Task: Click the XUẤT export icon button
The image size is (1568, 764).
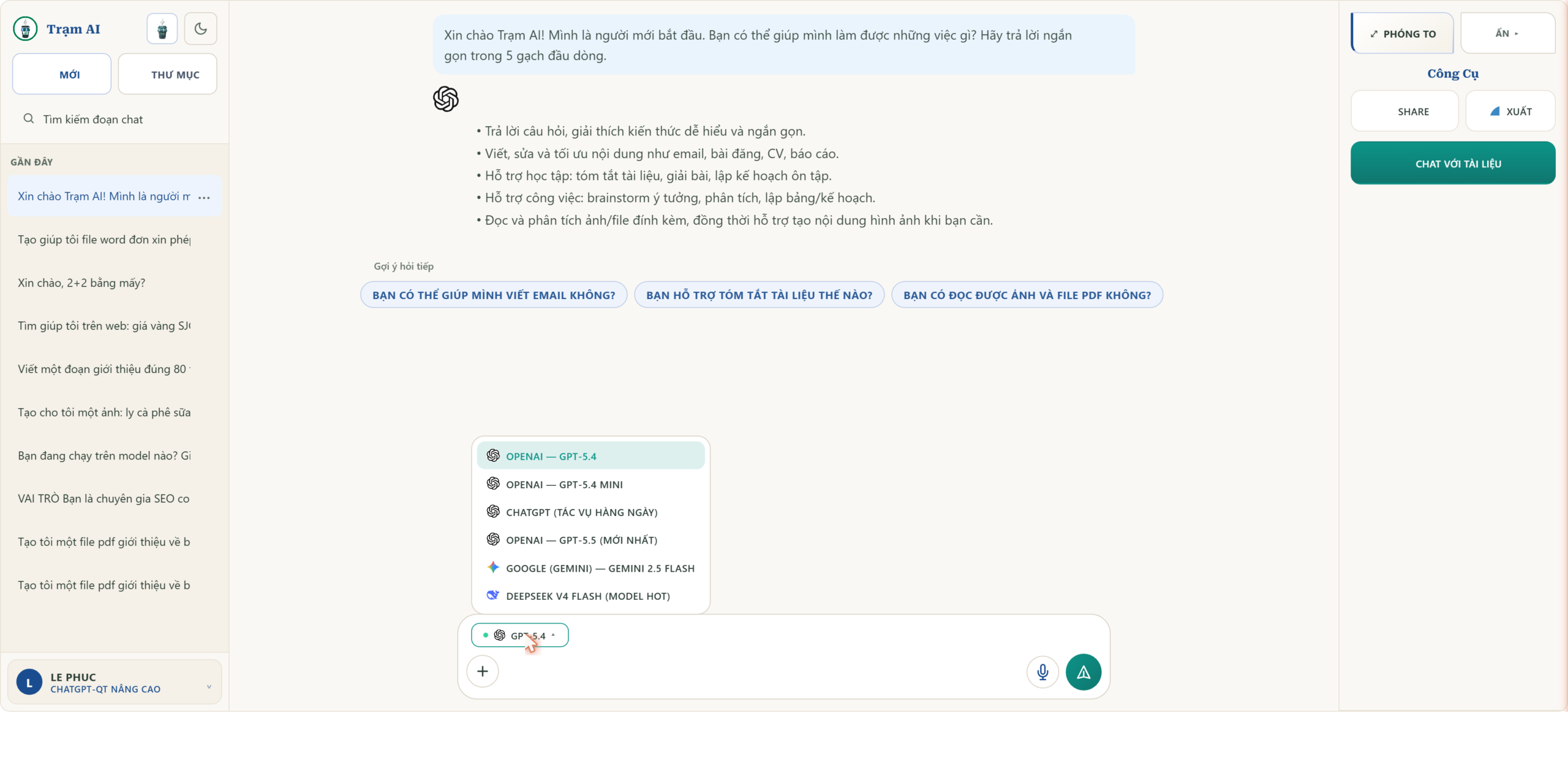Action: (x=1510, y=111)
